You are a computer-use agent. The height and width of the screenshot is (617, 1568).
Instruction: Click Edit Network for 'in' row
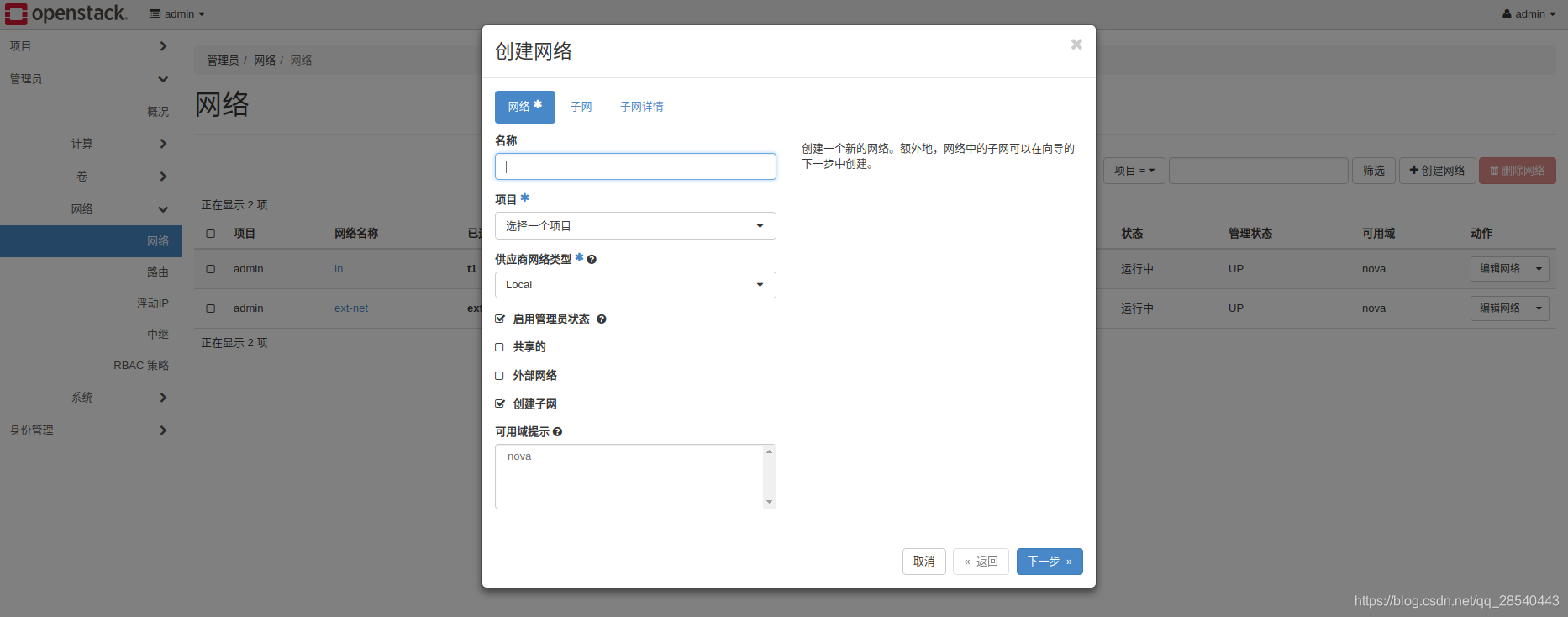[1500, 269]
